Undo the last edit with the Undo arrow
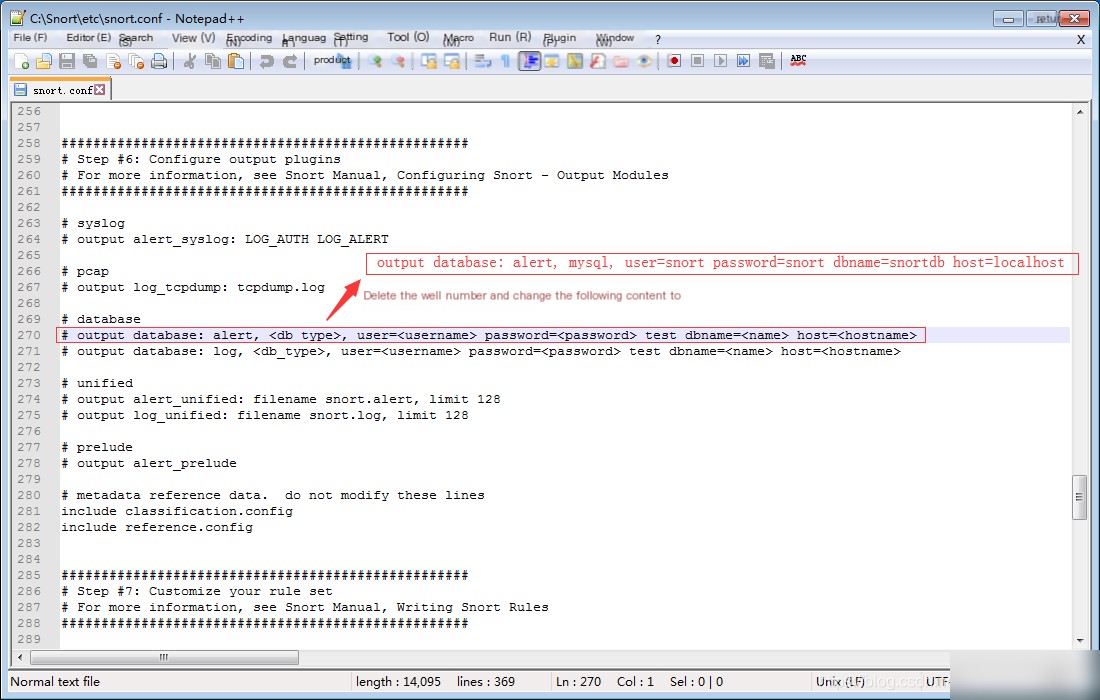Image resolution: width=1100 pixels, height=700 pixels. [267, 62]
